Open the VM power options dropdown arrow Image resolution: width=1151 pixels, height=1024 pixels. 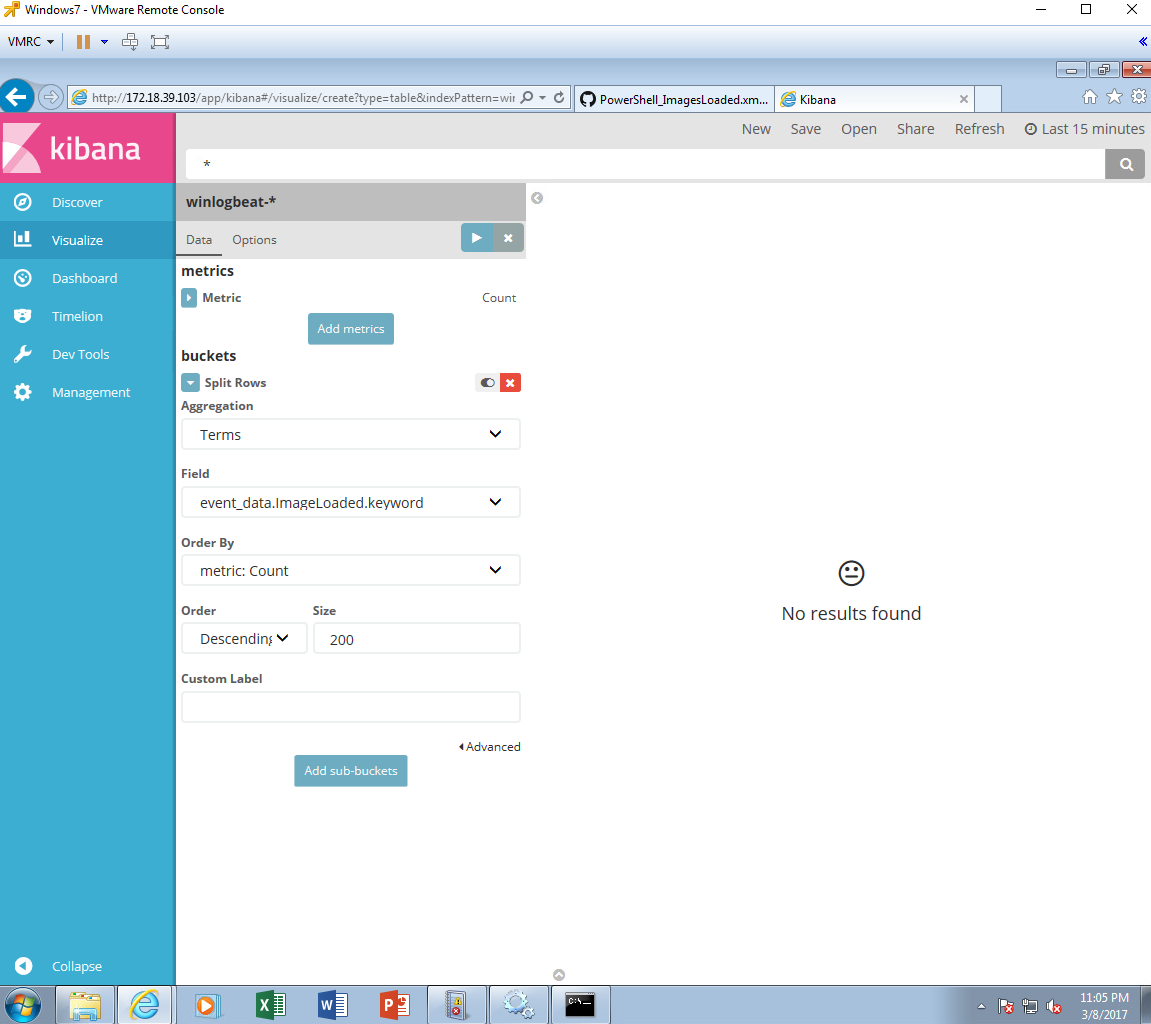tap(104, 42)
